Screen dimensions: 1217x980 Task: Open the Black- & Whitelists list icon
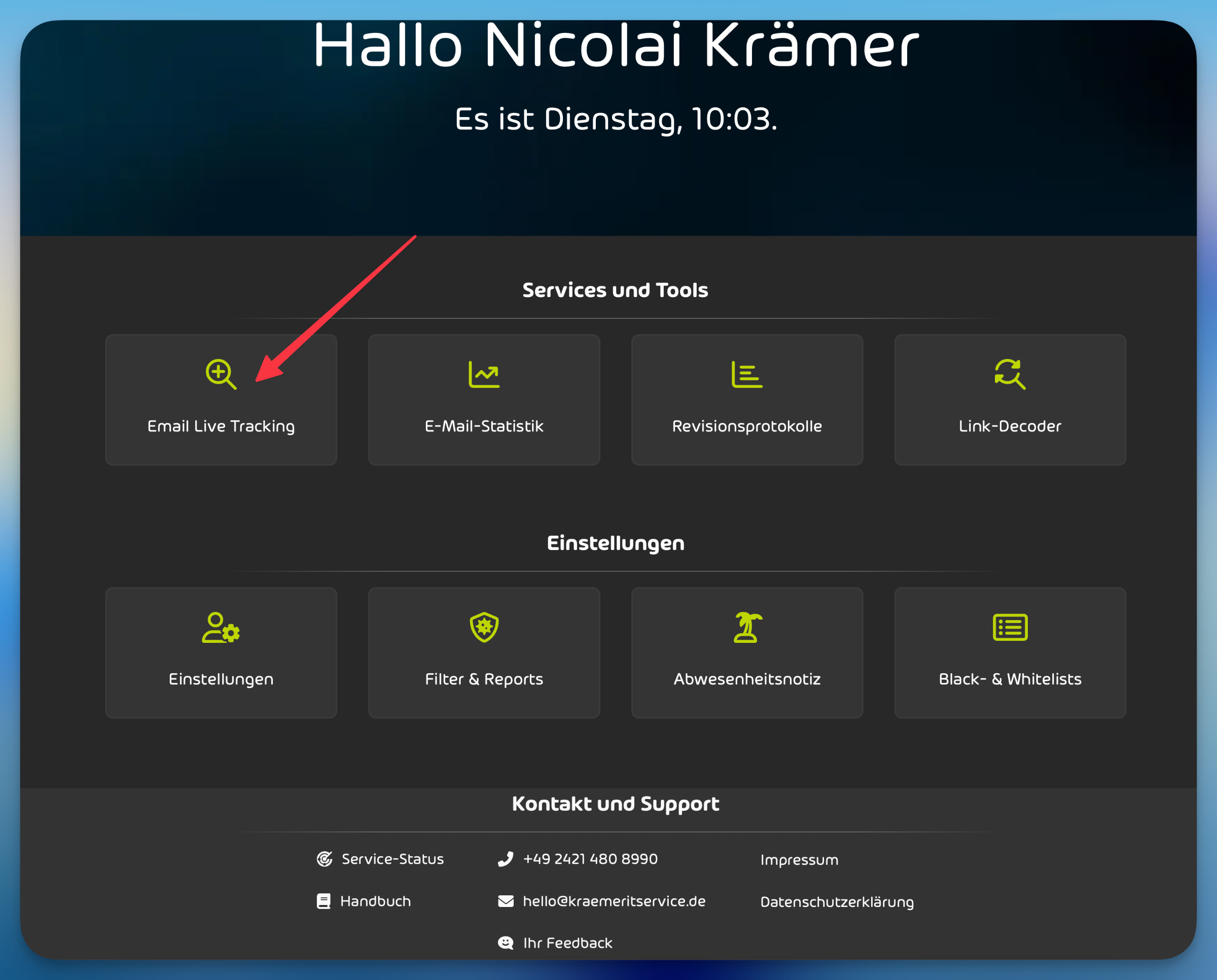click(x=1009, y=627)
